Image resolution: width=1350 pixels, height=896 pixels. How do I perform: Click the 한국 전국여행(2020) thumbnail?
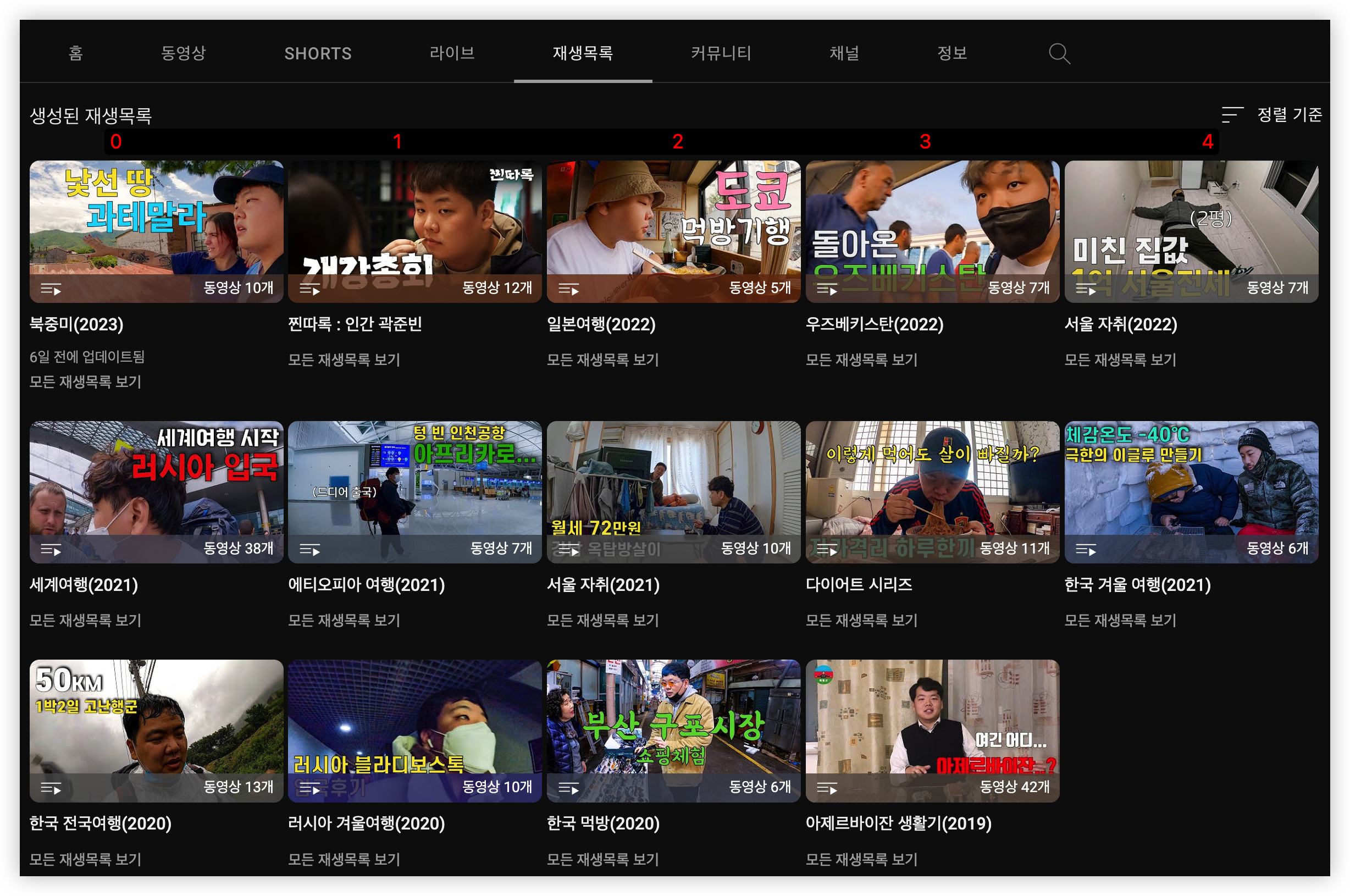click(x=156, y=726)
